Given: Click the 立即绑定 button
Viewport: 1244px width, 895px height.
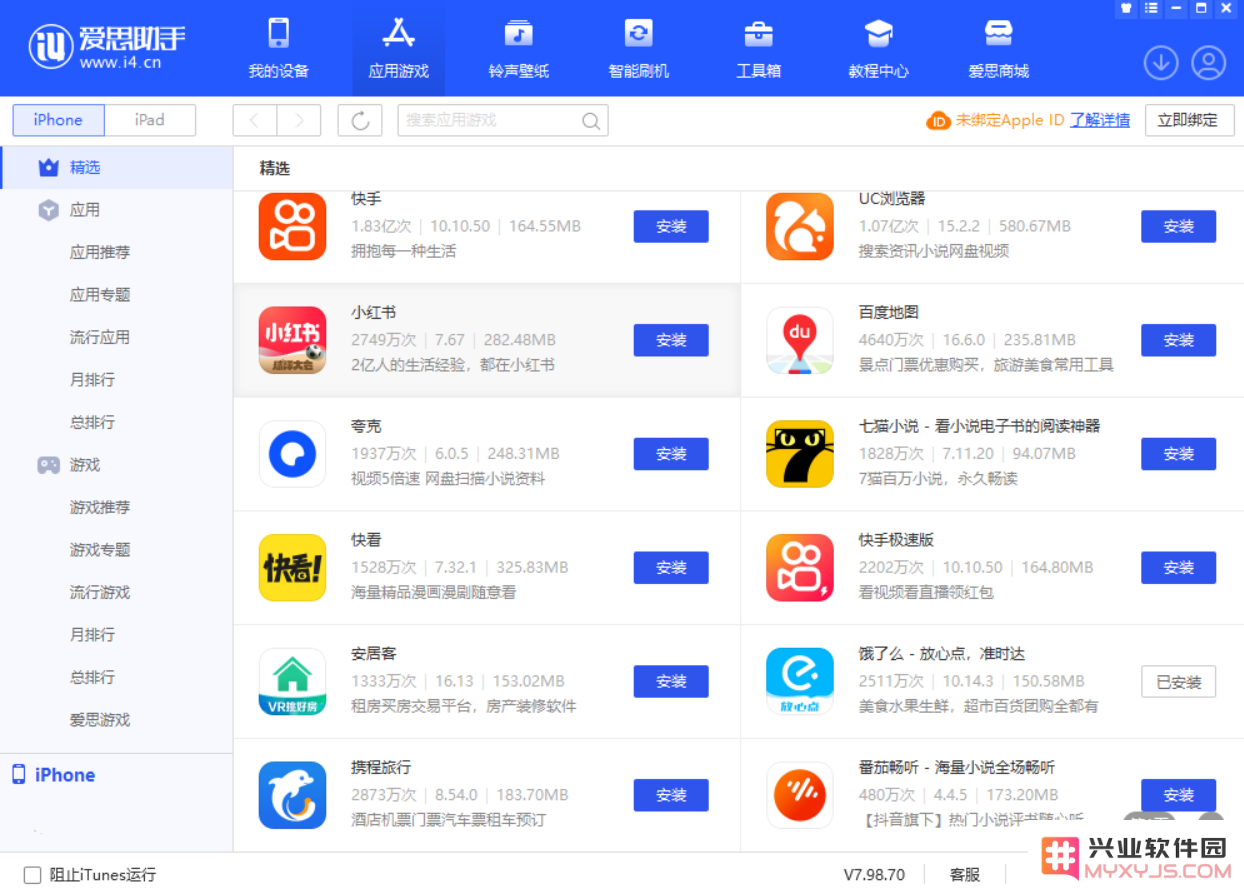Looking at the screenshot, I should pos(1189,120).
